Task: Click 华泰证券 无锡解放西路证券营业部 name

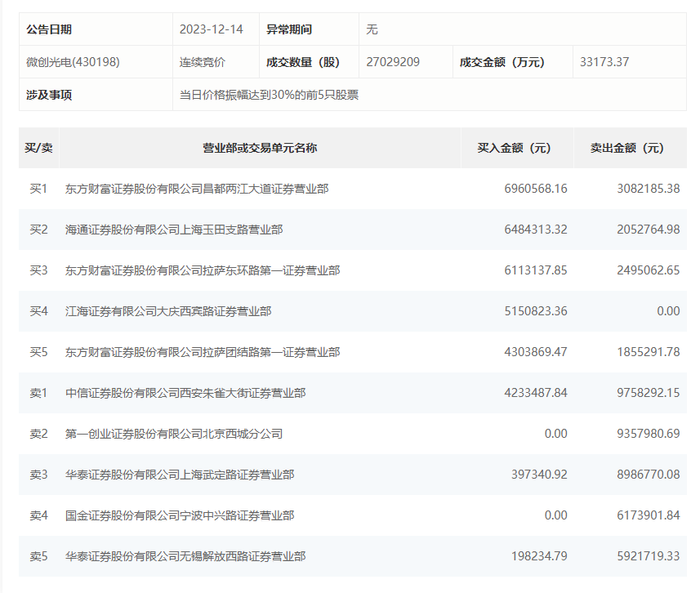Action: point(186,556)
